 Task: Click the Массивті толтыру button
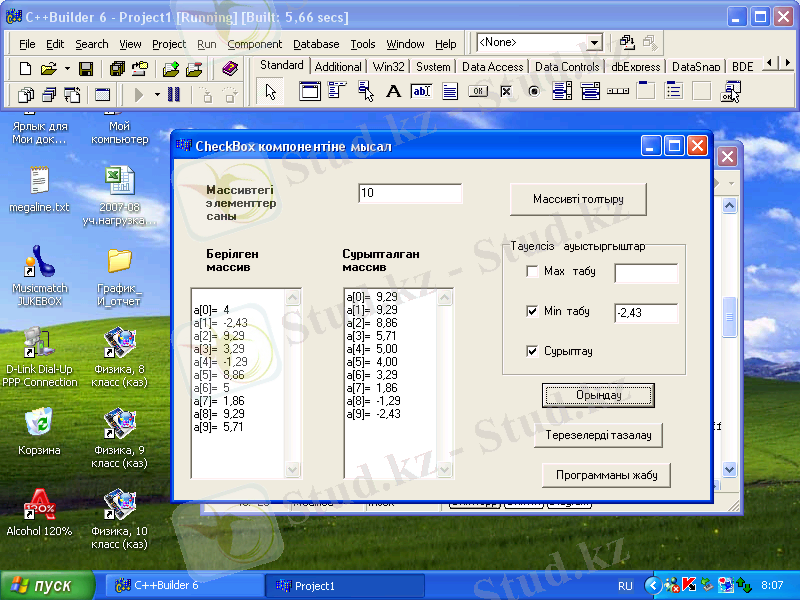578,199
